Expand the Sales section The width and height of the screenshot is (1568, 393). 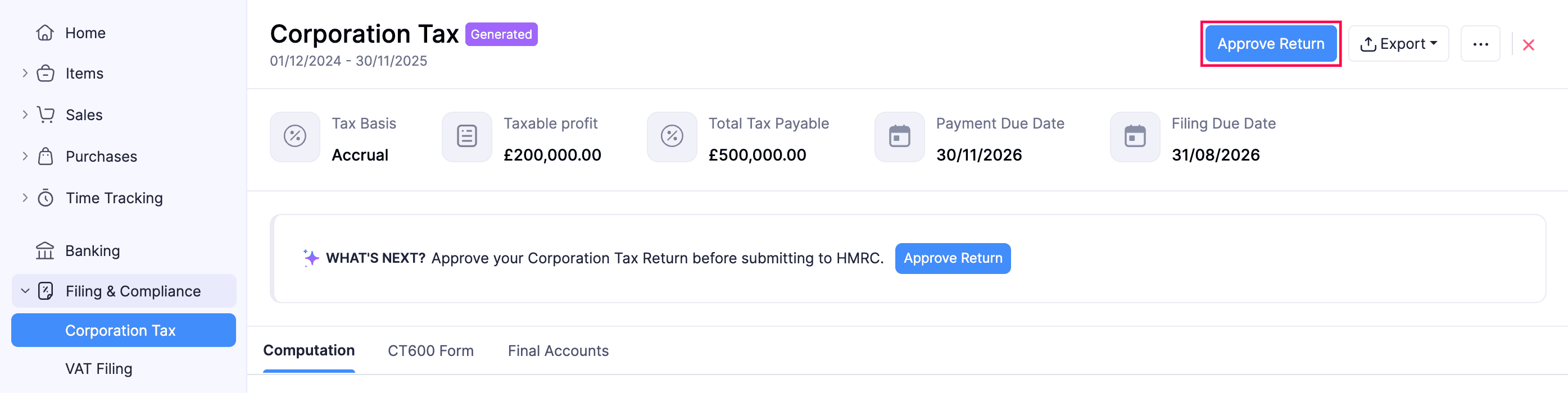coord(25,115)
